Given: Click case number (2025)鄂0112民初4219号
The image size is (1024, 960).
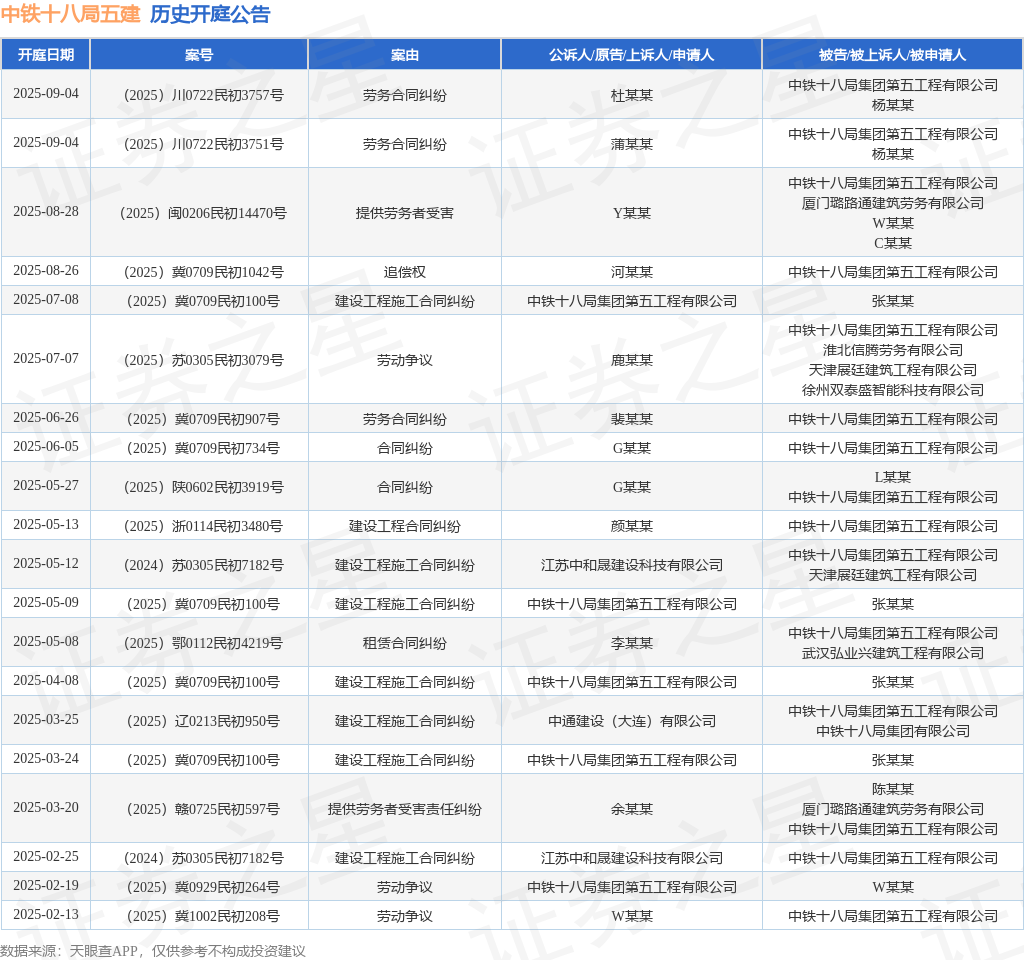Looking at the screenshot, I should click(203, 643).
